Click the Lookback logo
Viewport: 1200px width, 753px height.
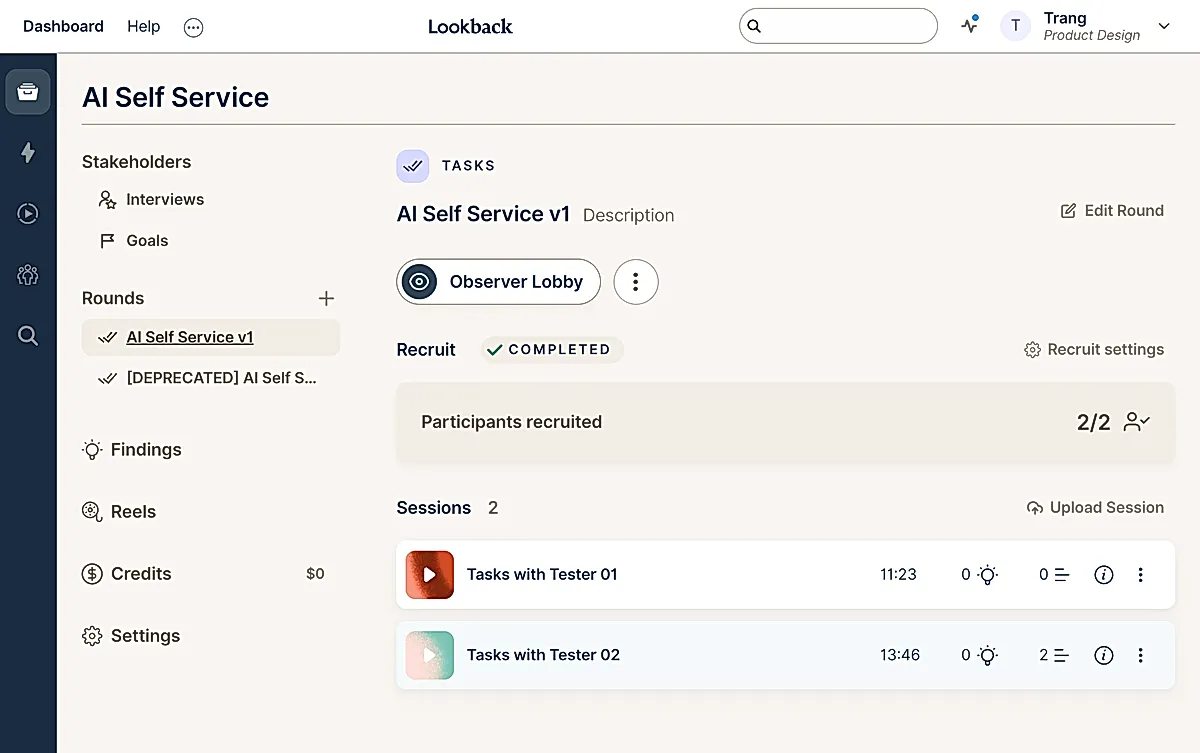[470, 26]
